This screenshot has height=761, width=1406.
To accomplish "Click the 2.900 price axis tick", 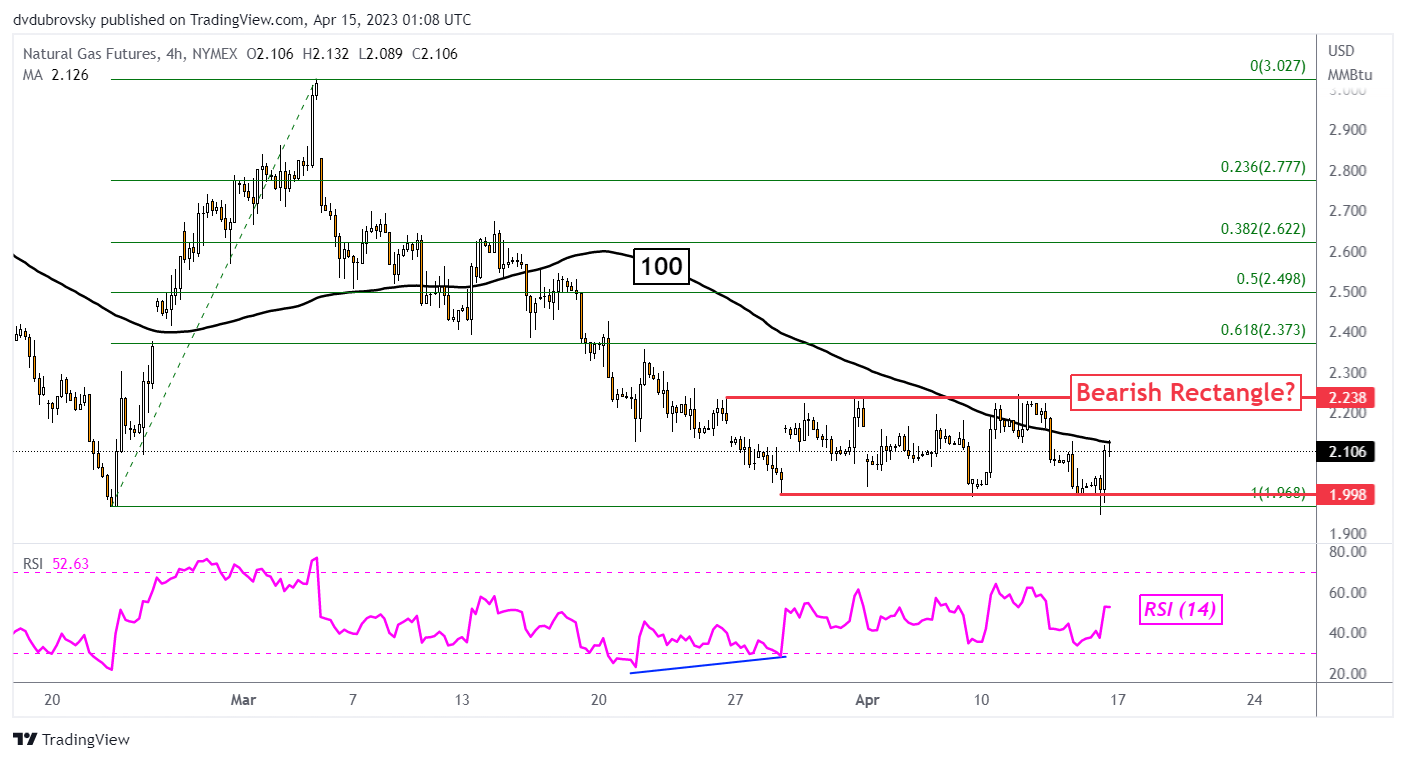I will click(x=1349, y=130).
